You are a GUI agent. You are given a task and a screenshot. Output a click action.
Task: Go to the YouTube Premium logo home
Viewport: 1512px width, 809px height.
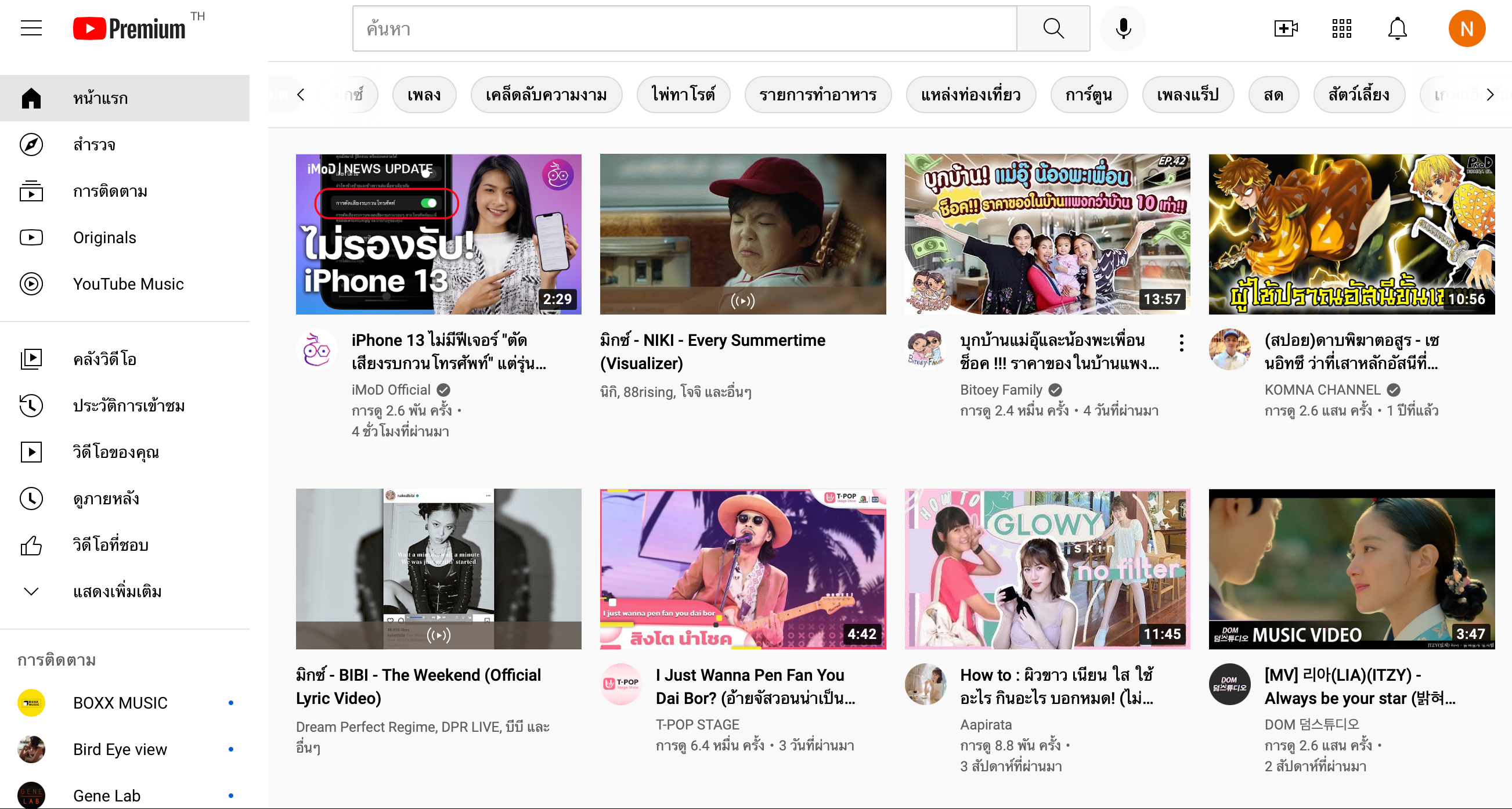point(129,28)
